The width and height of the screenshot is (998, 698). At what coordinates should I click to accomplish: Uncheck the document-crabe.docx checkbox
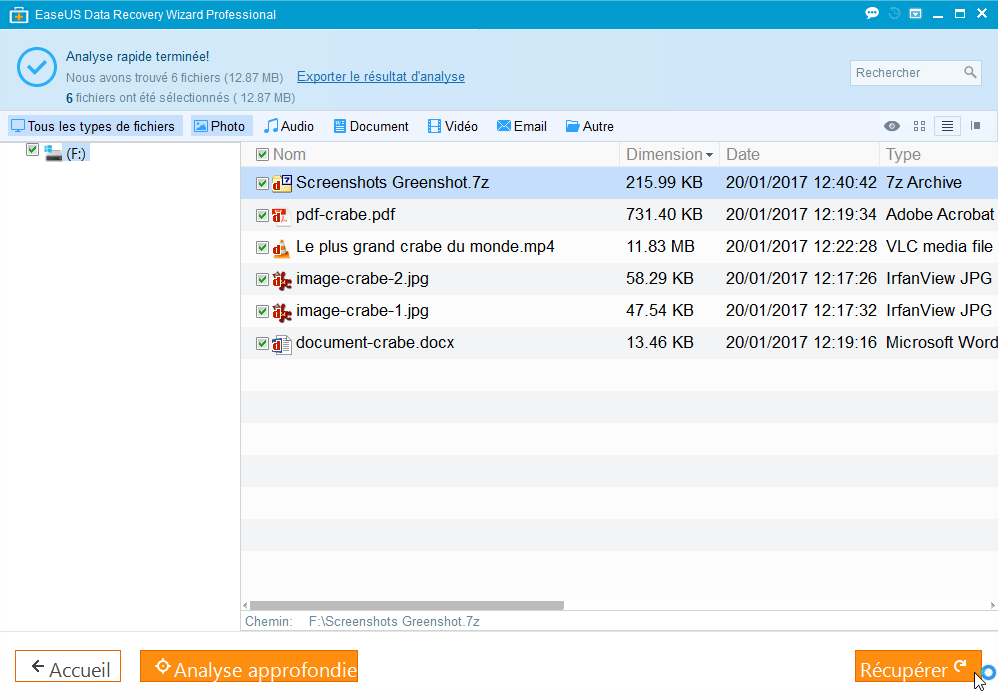pos(262,344)
